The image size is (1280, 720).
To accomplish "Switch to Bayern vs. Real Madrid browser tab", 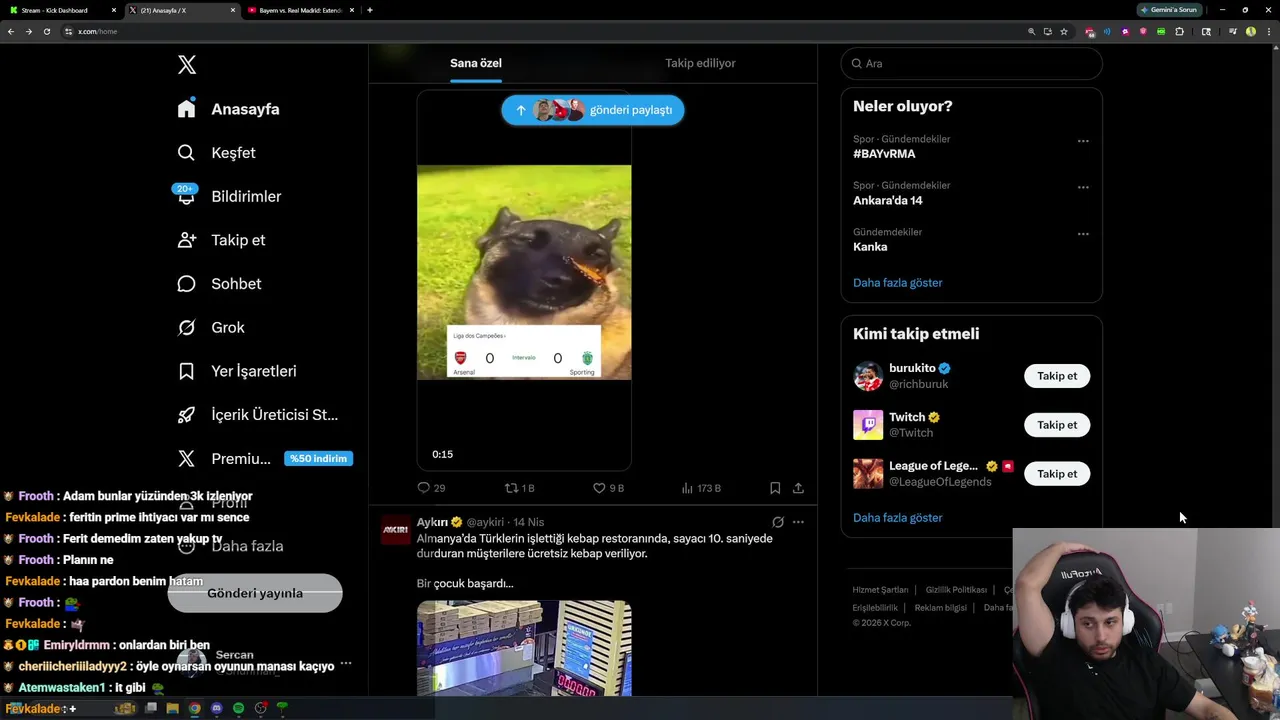I will [x=300, y=10].
